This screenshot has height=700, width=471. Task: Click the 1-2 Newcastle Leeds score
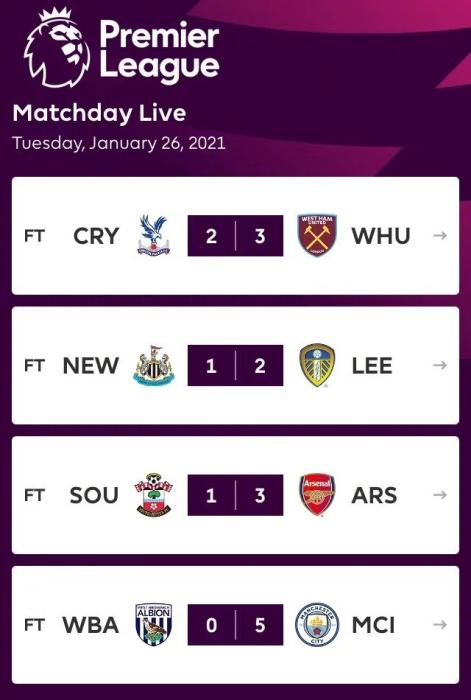click(235, 365)
